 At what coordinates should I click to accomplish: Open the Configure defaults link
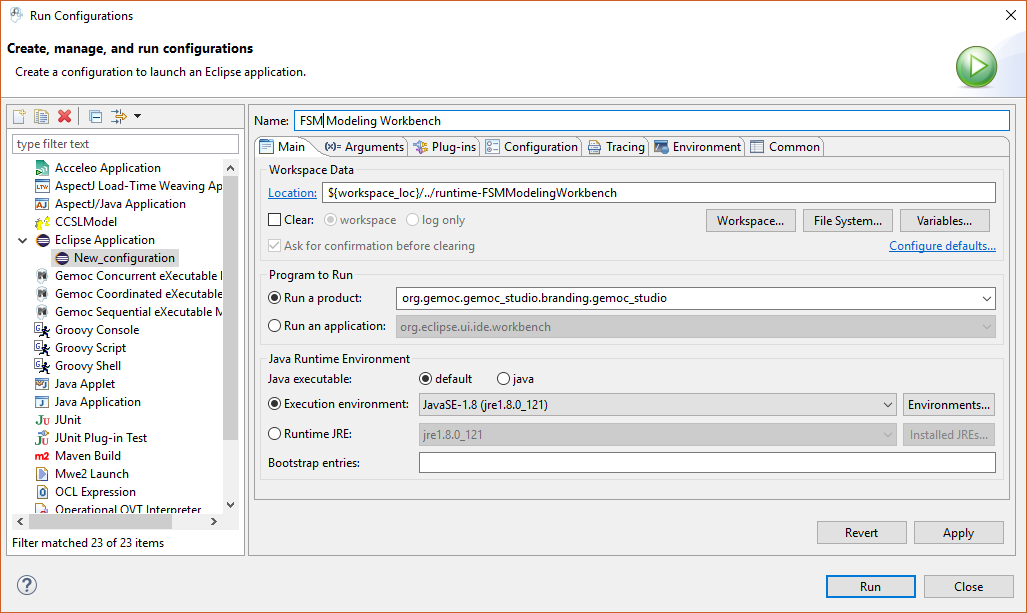click(942, 246)
